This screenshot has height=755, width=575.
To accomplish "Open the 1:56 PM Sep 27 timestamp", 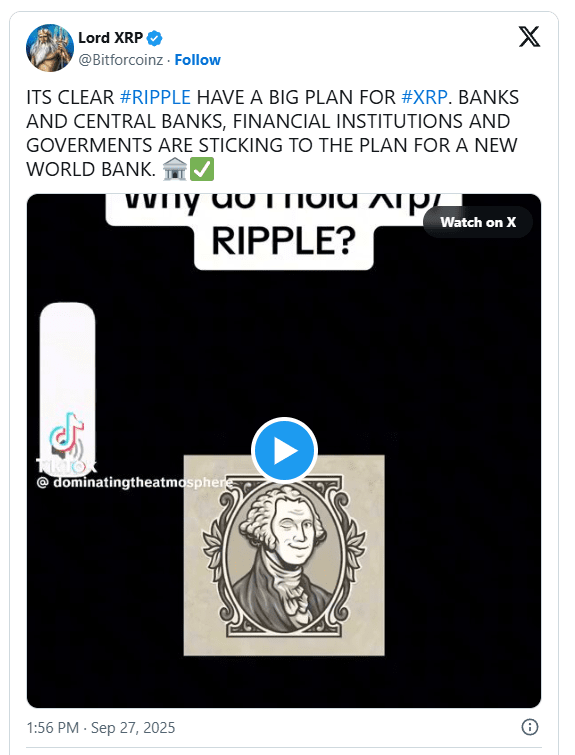I will [x=101, y=728].
